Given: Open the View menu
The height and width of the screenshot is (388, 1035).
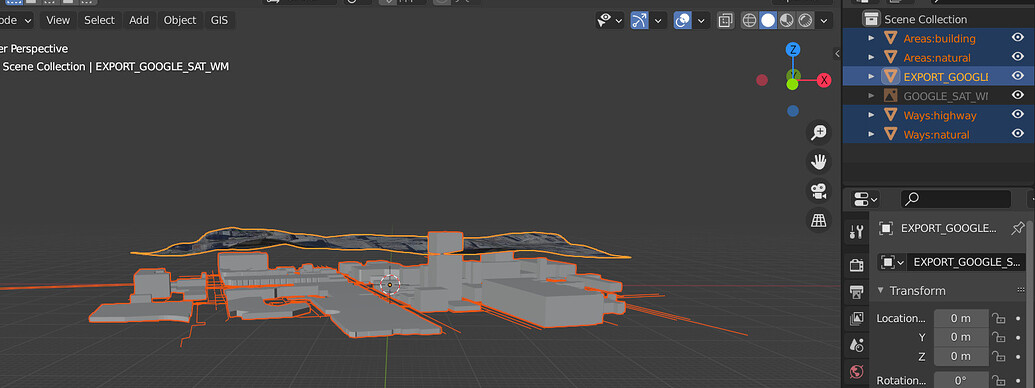Looking at the screenshot, I should coord(57,20).
